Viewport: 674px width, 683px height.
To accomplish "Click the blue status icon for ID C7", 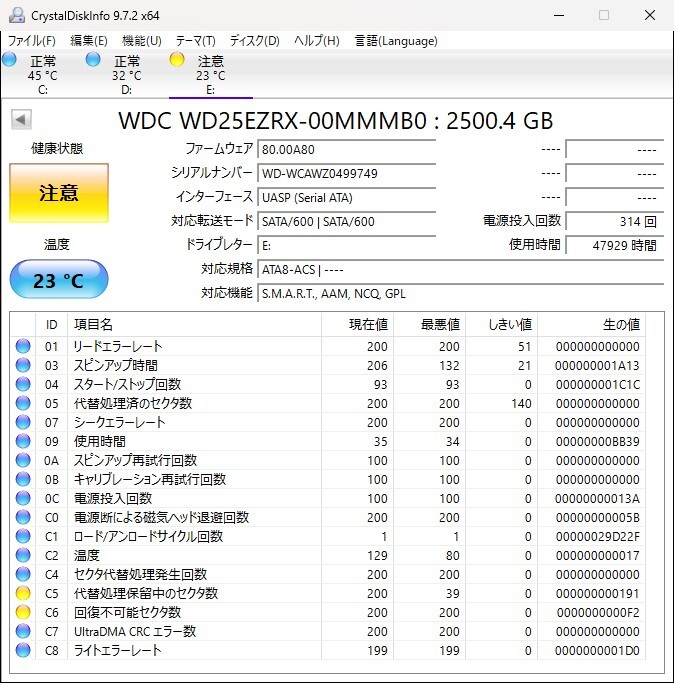I will [23, 631].
